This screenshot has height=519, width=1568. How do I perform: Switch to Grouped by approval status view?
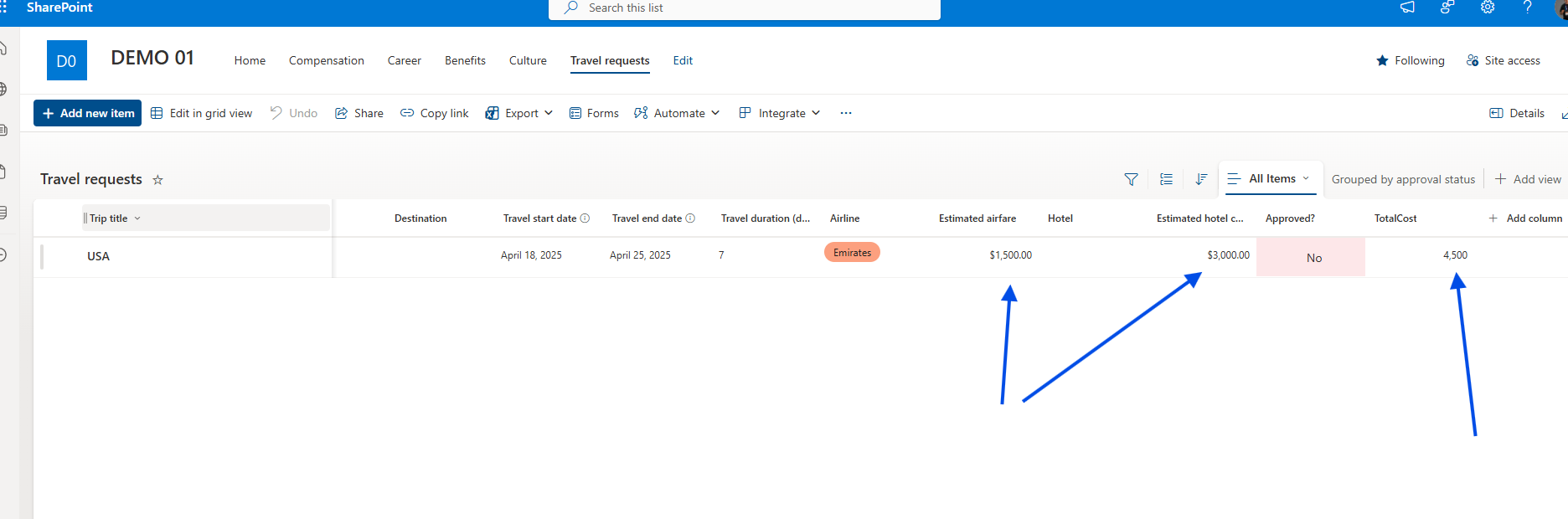click(1403, 179)
